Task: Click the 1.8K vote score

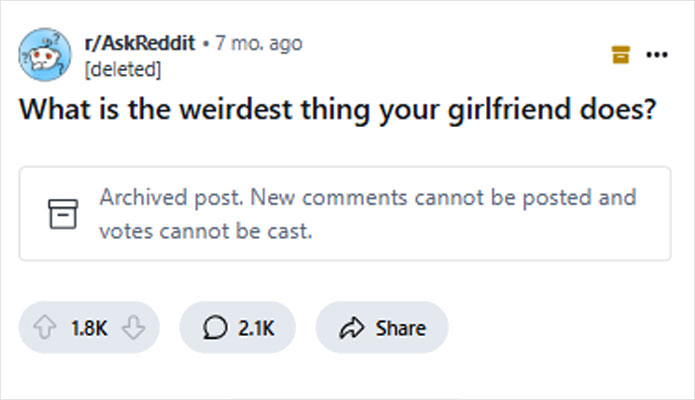Action: [x=87, y=328]
